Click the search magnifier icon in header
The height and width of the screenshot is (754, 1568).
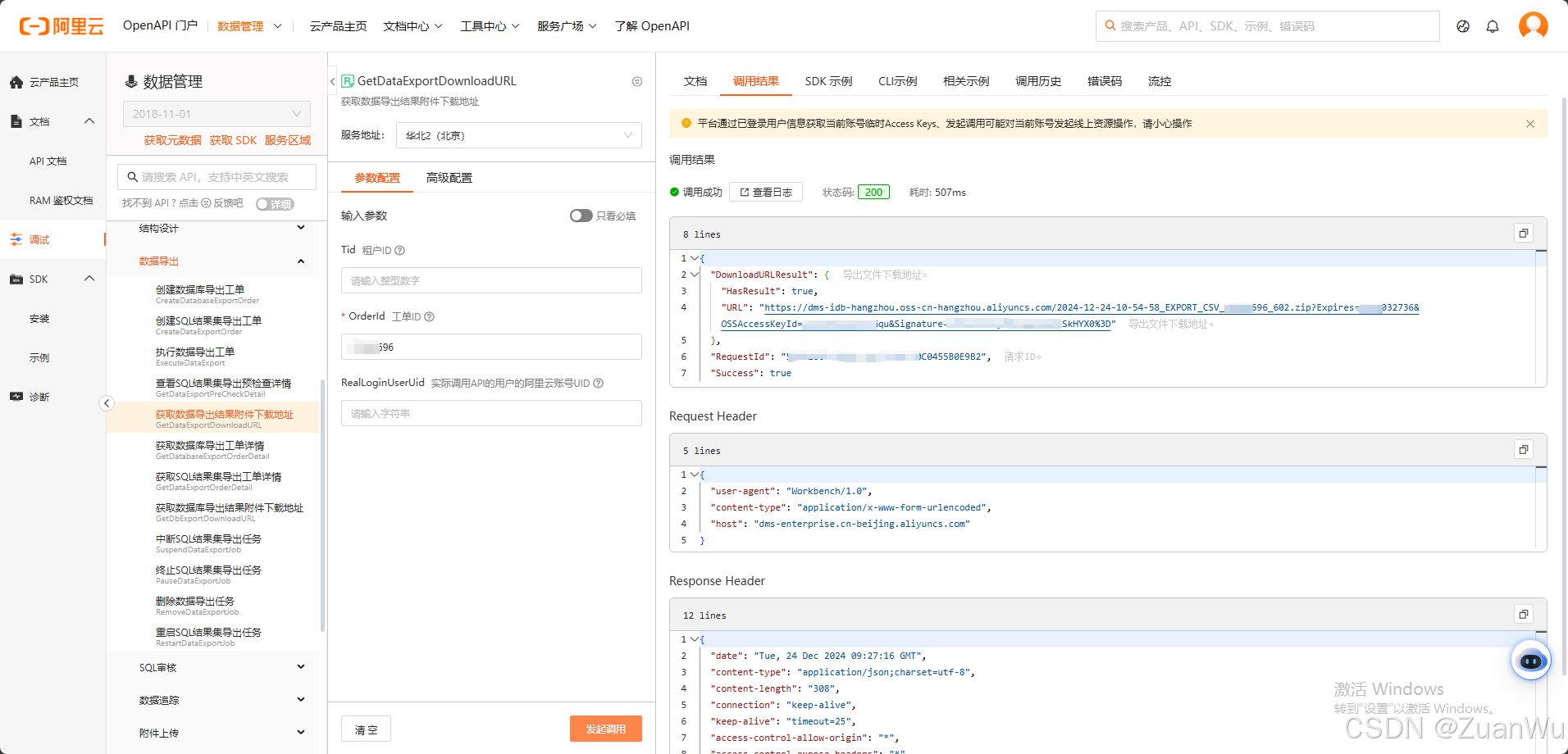point(1110,25)
